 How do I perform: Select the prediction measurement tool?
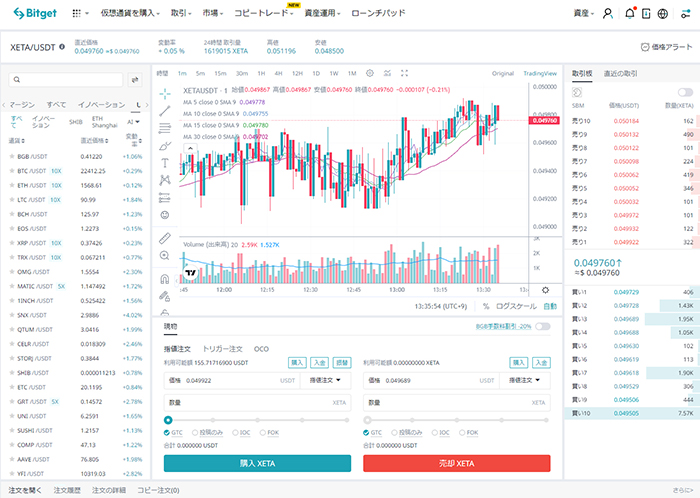click(165, 197)
